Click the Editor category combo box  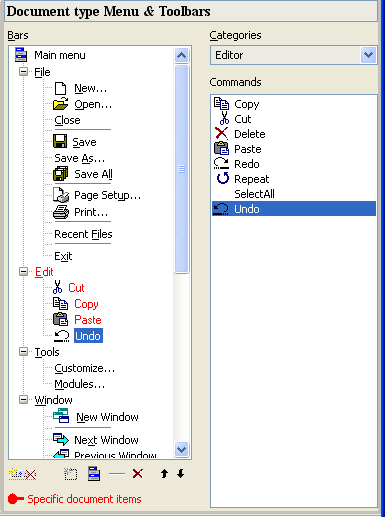[293, 55]
